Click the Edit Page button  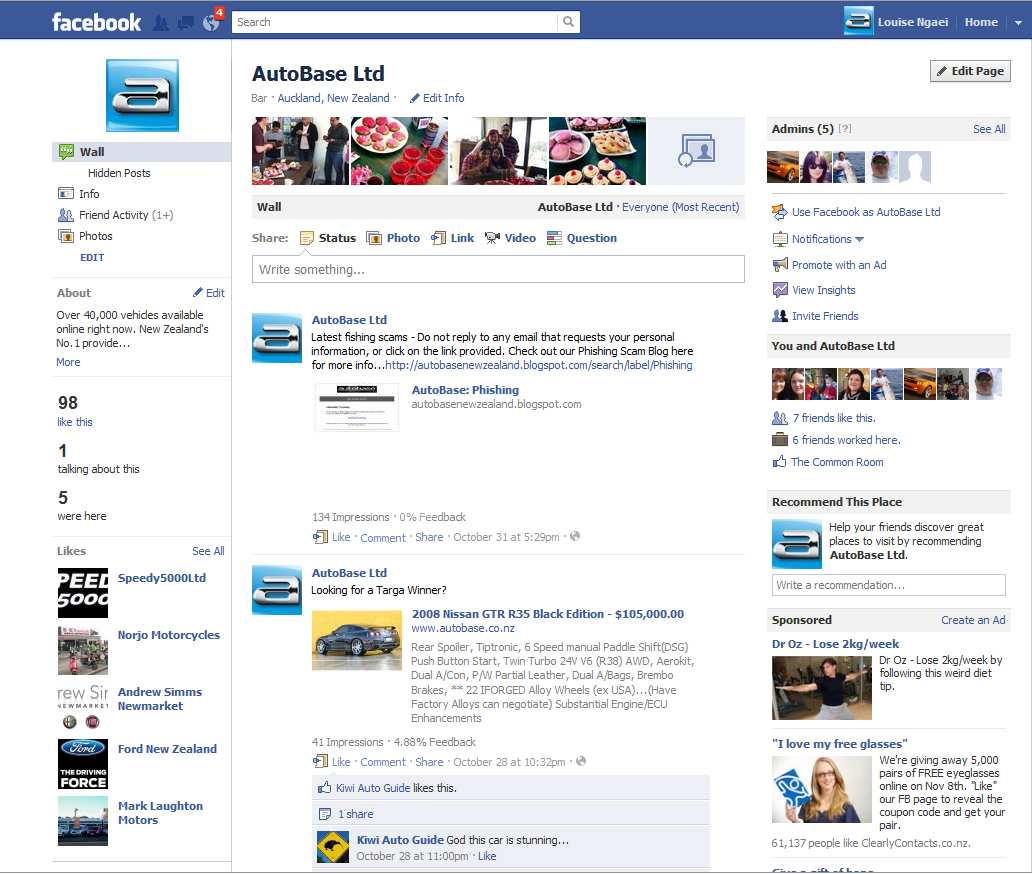tap(970, 71)
